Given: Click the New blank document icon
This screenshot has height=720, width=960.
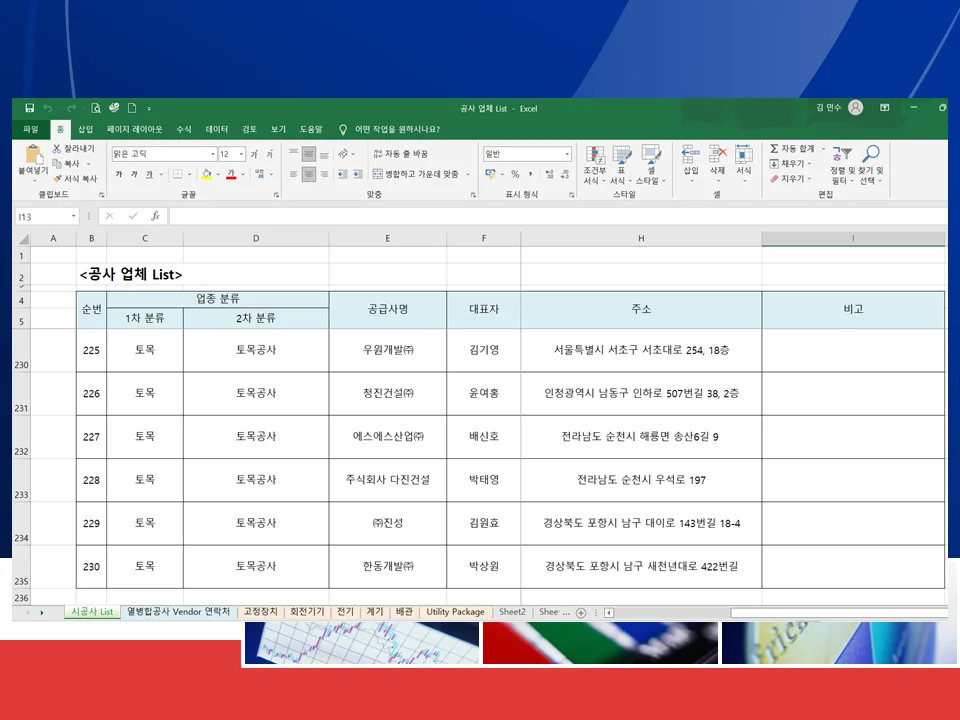Looking at the screenshot, I should point(132,108).
